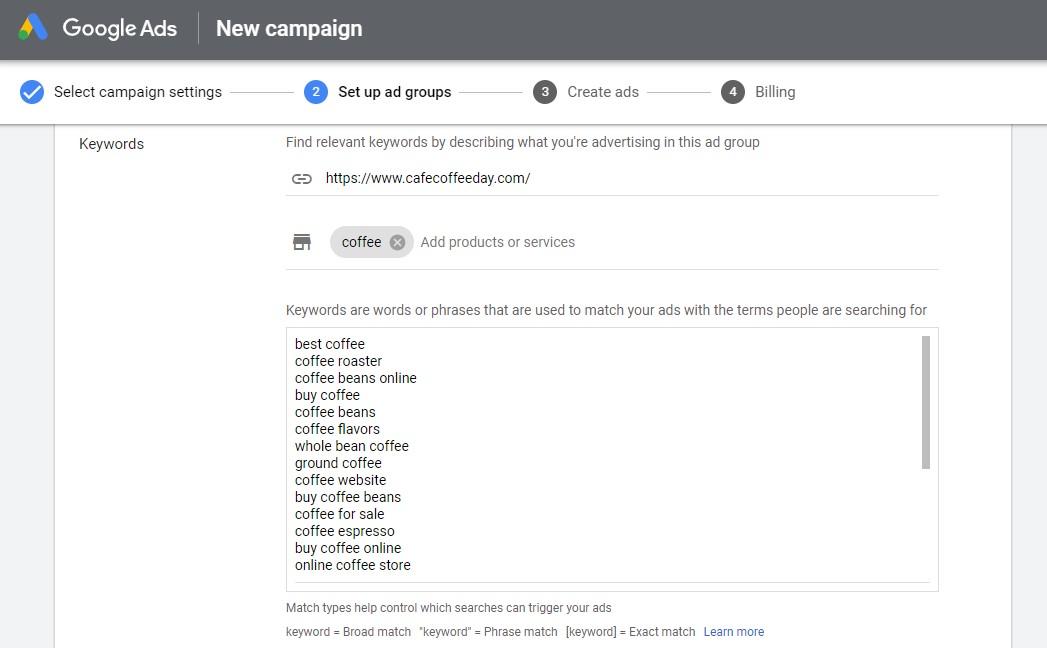Click the keyword 'coffee espresso'

point(345,531)
